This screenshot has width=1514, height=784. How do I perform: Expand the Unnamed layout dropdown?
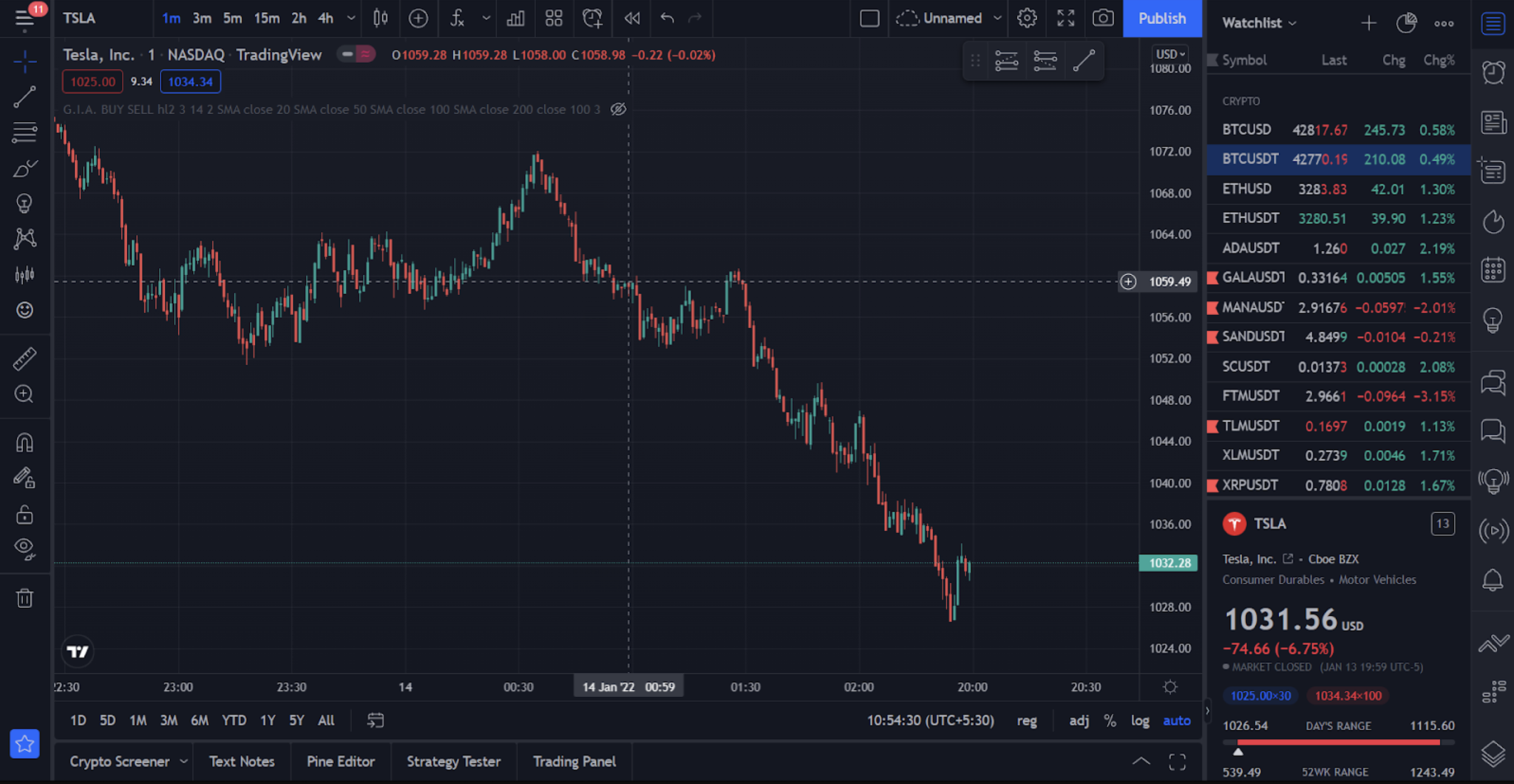(997, 18)
